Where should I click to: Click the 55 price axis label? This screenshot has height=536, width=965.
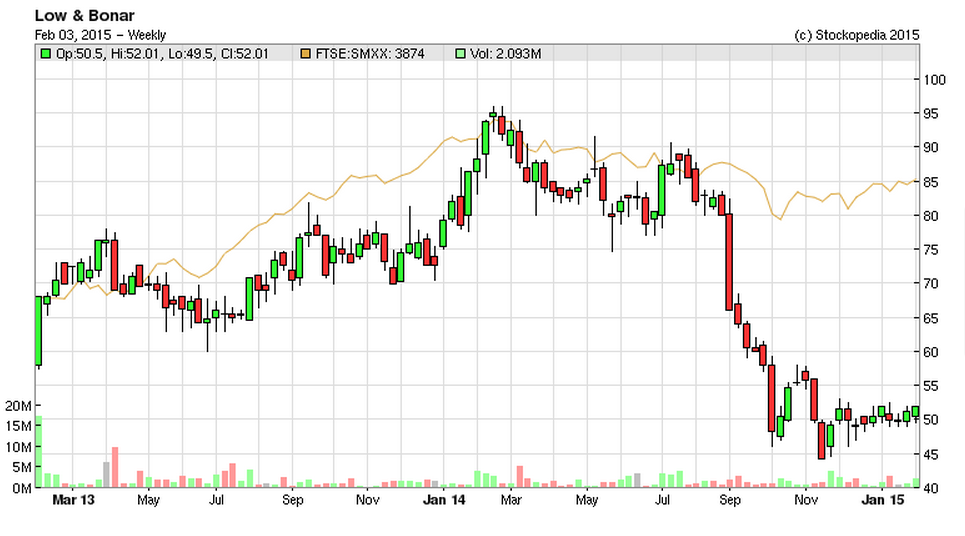(931, 386)
